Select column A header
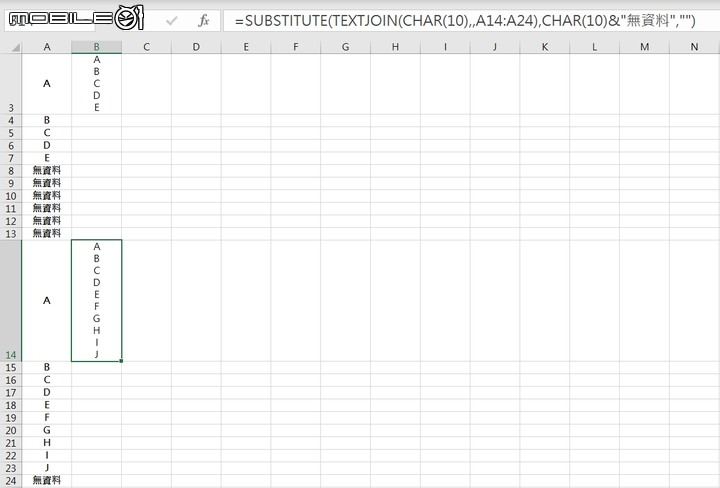 [47, 47]
